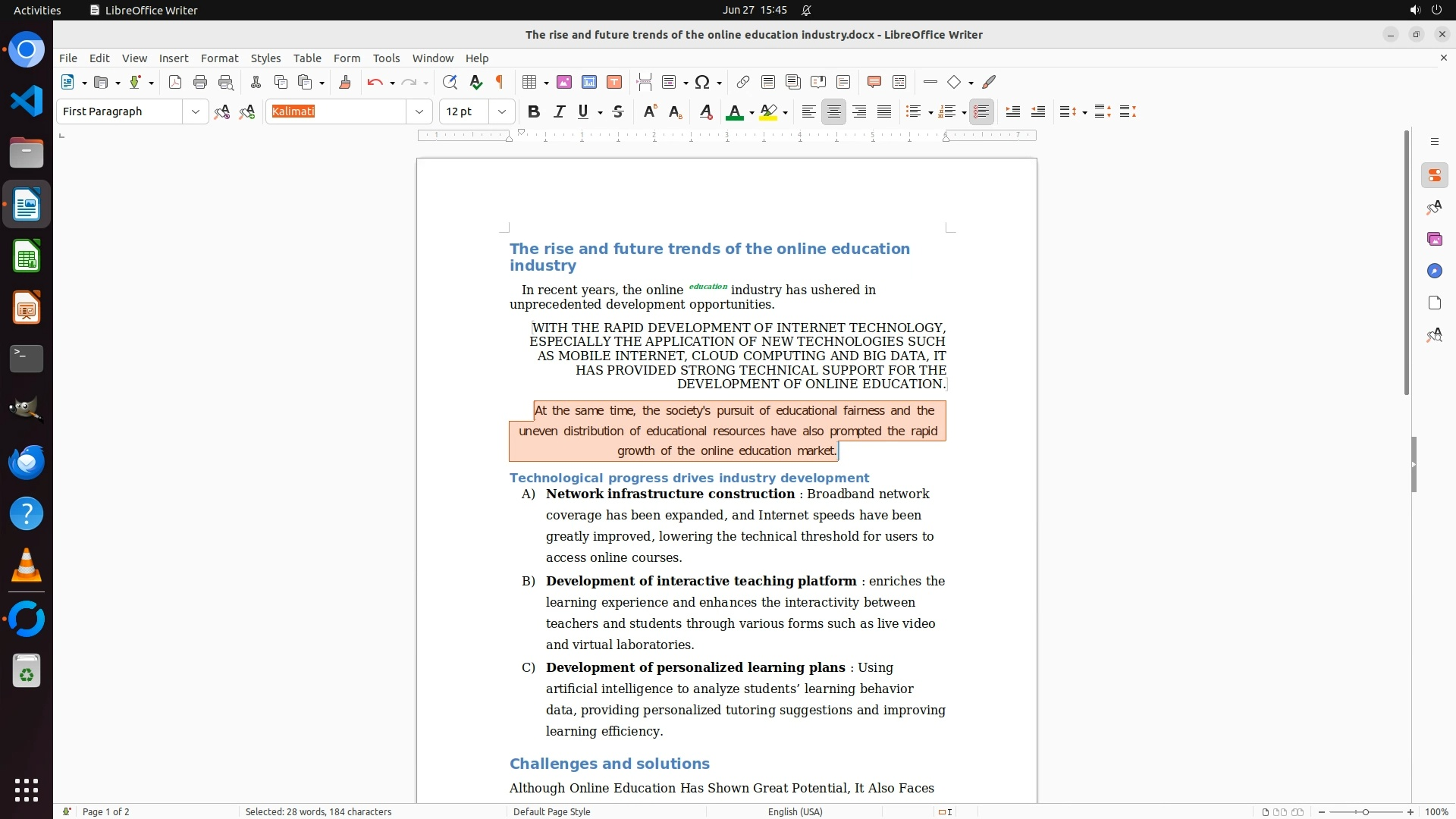Click the Insert Image icon
This screenshot has height=819, width=1456.
(x=564, y=83)
